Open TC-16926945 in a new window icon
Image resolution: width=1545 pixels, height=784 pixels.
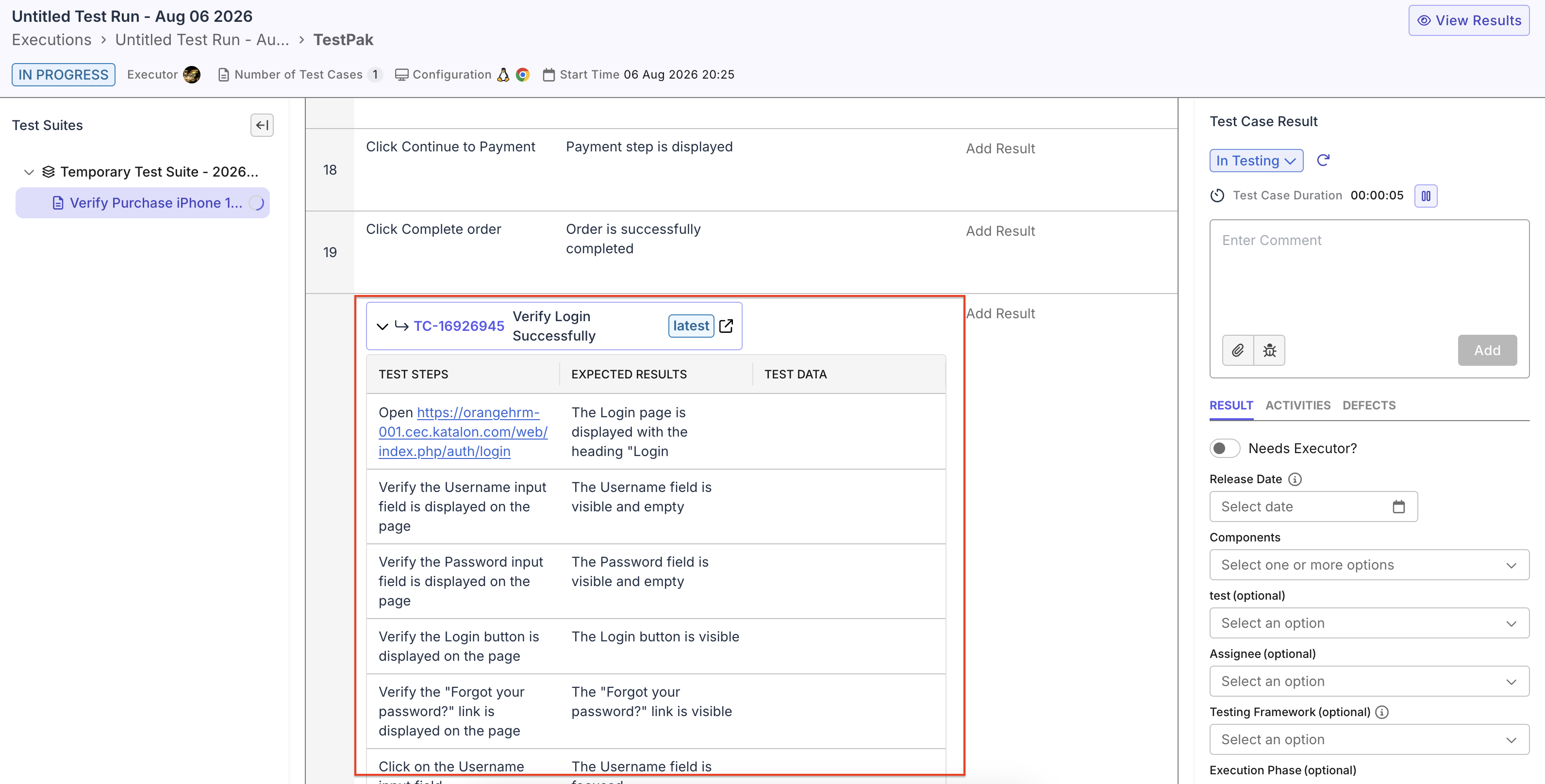click(726, 326)
